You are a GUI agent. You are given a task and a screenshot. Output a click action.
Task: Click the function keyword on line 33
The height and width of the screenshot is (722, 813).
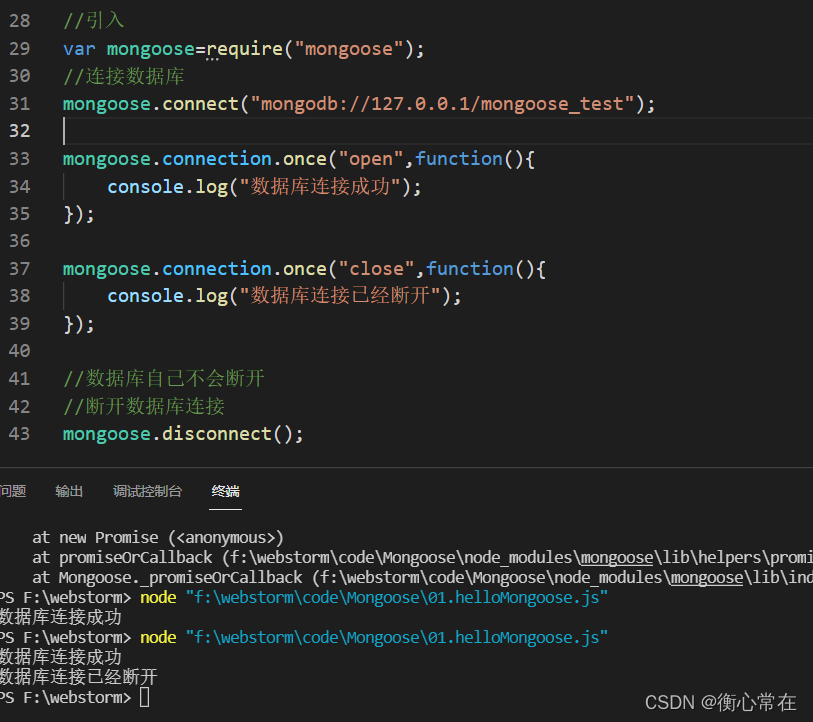[x=459, y=159]
